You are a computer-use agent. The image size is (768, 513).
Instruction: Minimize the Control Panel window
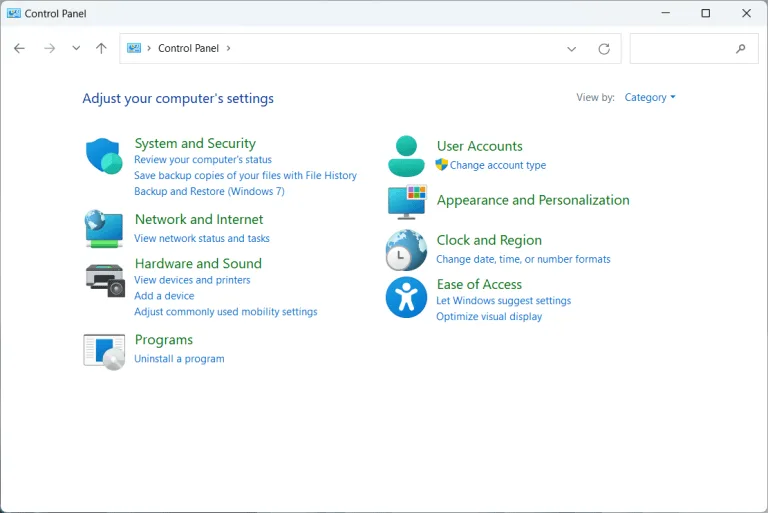coord(665,13)
